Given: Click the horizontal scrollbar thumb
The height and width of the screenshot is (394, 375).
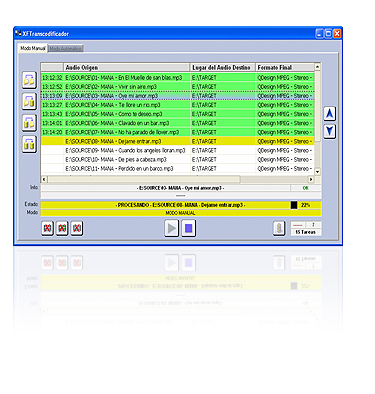Looking at the screenshot, I should pyautogui.click(x=144, y=179).
